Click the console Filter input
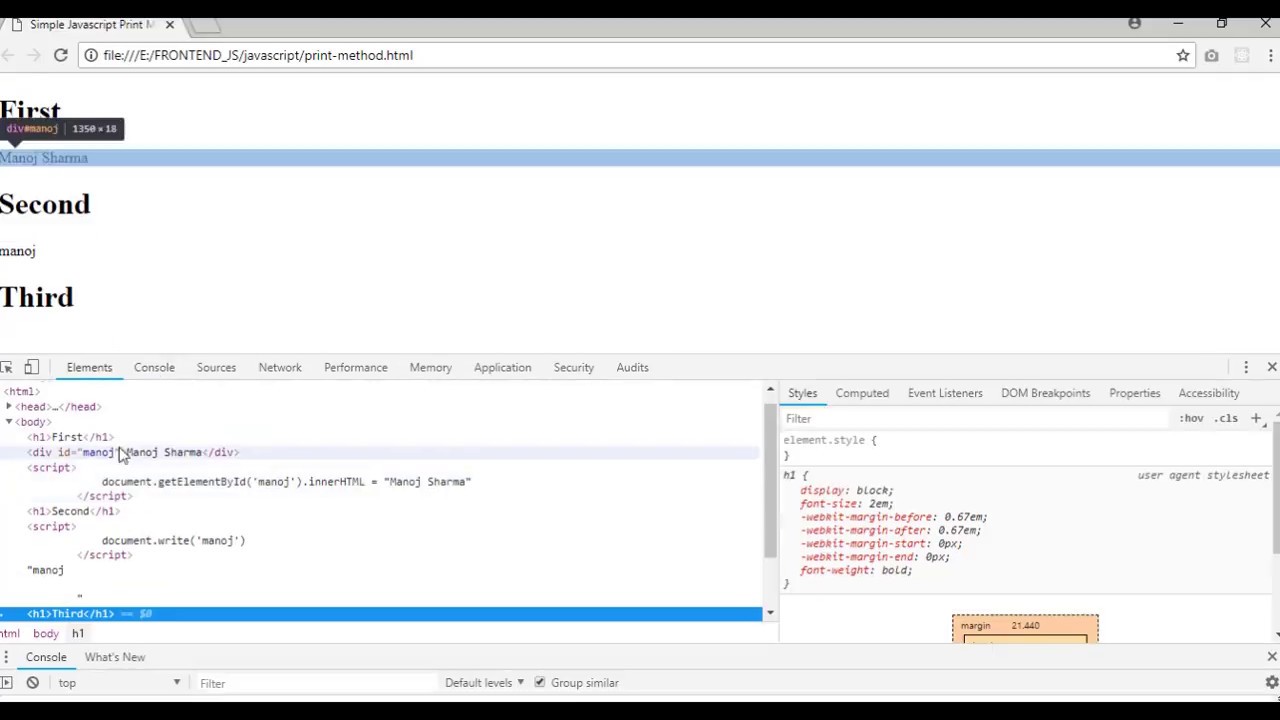The width and height of the screenshot is (1280, 720). [315, 683]
